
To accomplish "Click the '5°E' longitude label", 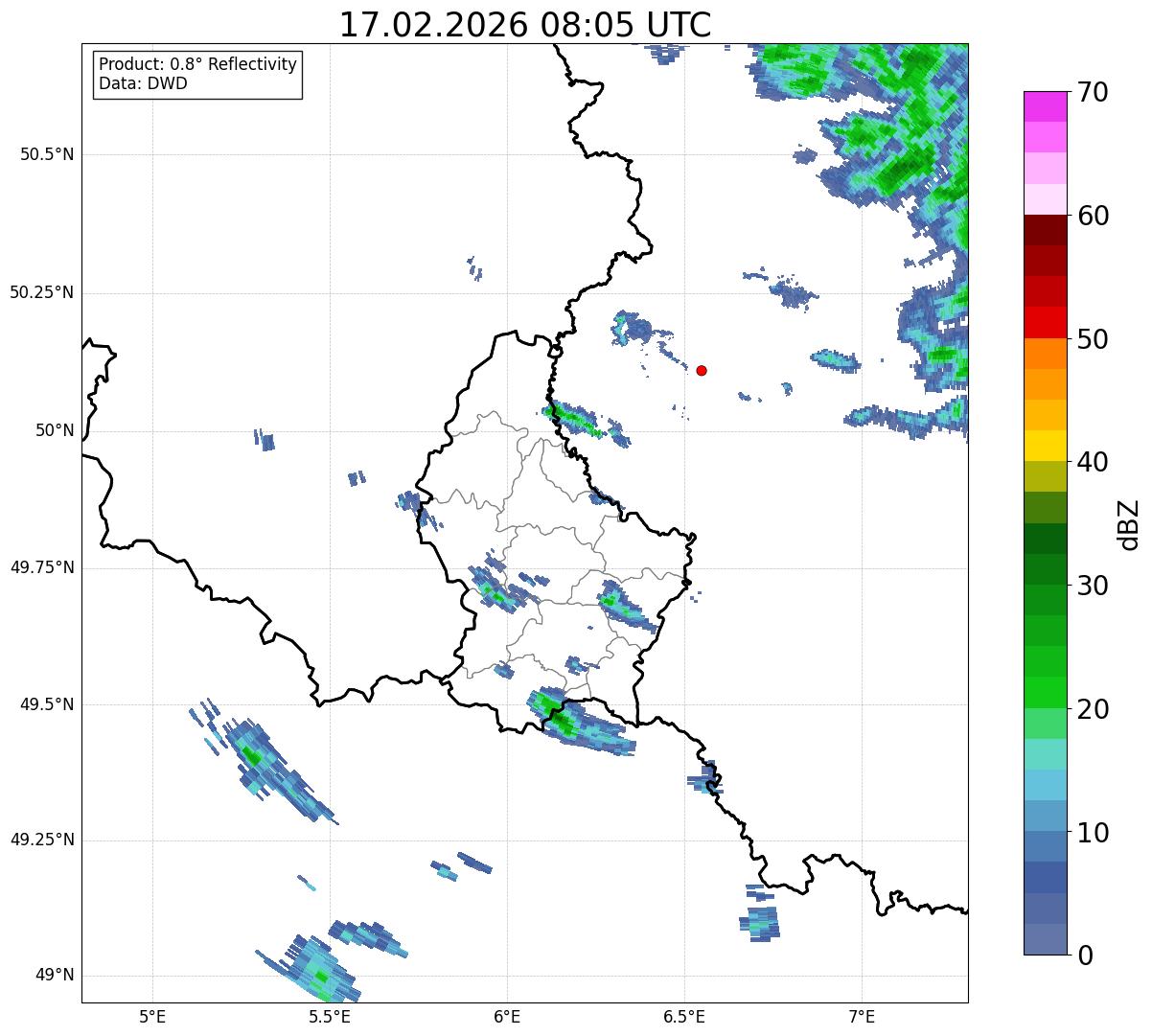I will pyautogui.click(x=152, y=1016).
